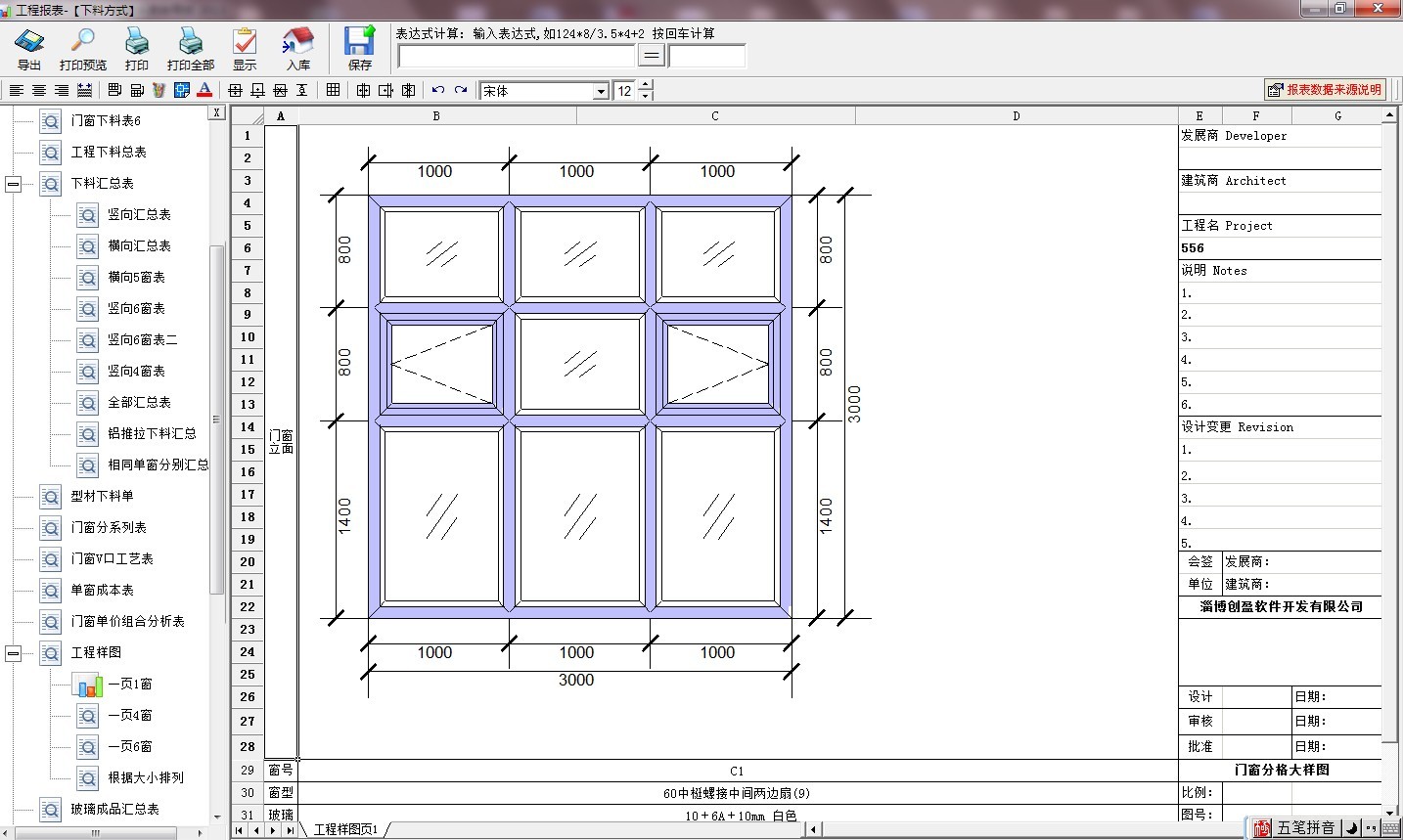Click the red font color icon
The image size is (1403, 840).
click(204, 91)
